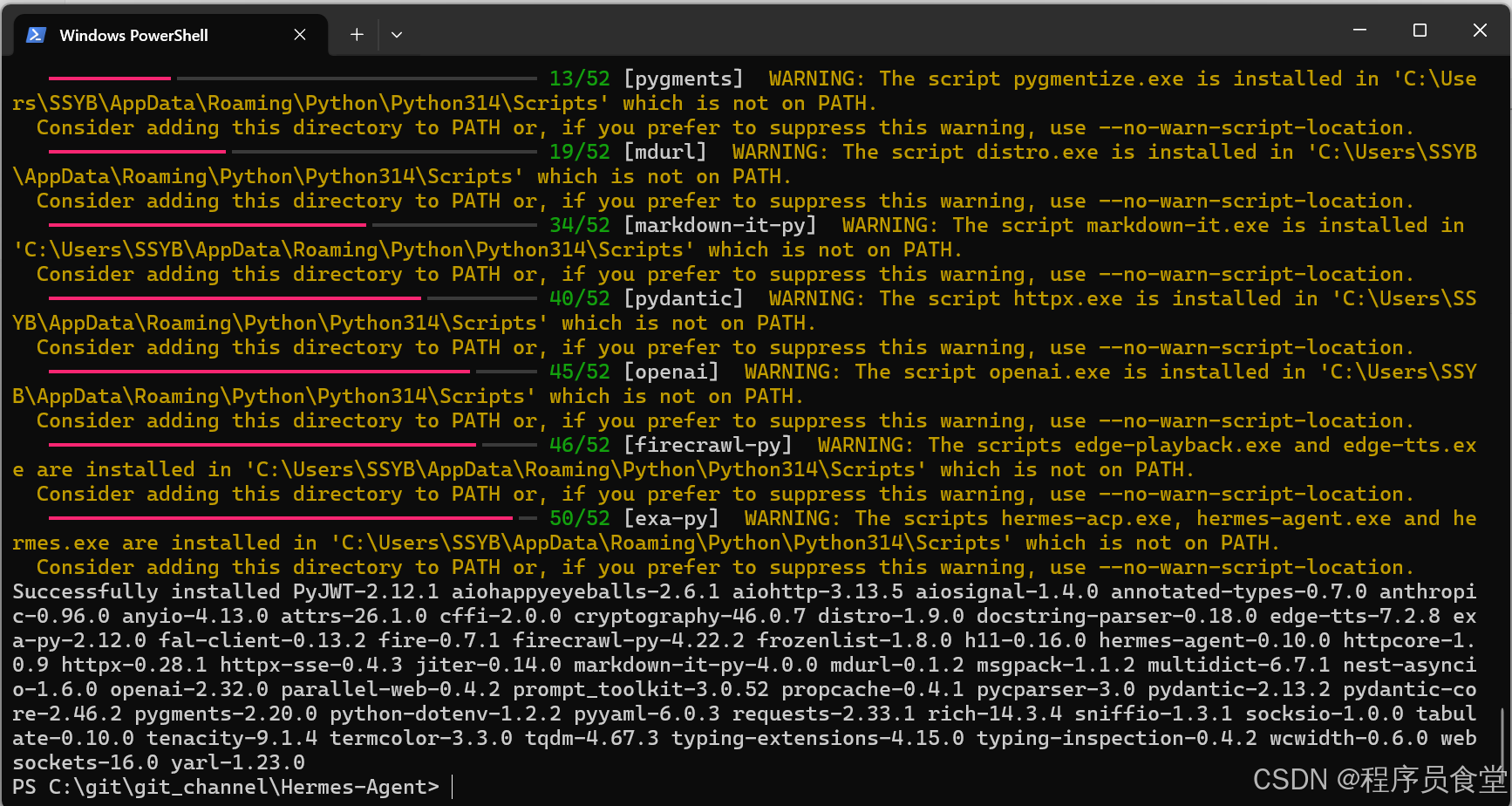Image resolution: width=1512 pixels, height=806 pixels.
Task: Expand the new tab profile dropdown
Action: pos(397,35)
